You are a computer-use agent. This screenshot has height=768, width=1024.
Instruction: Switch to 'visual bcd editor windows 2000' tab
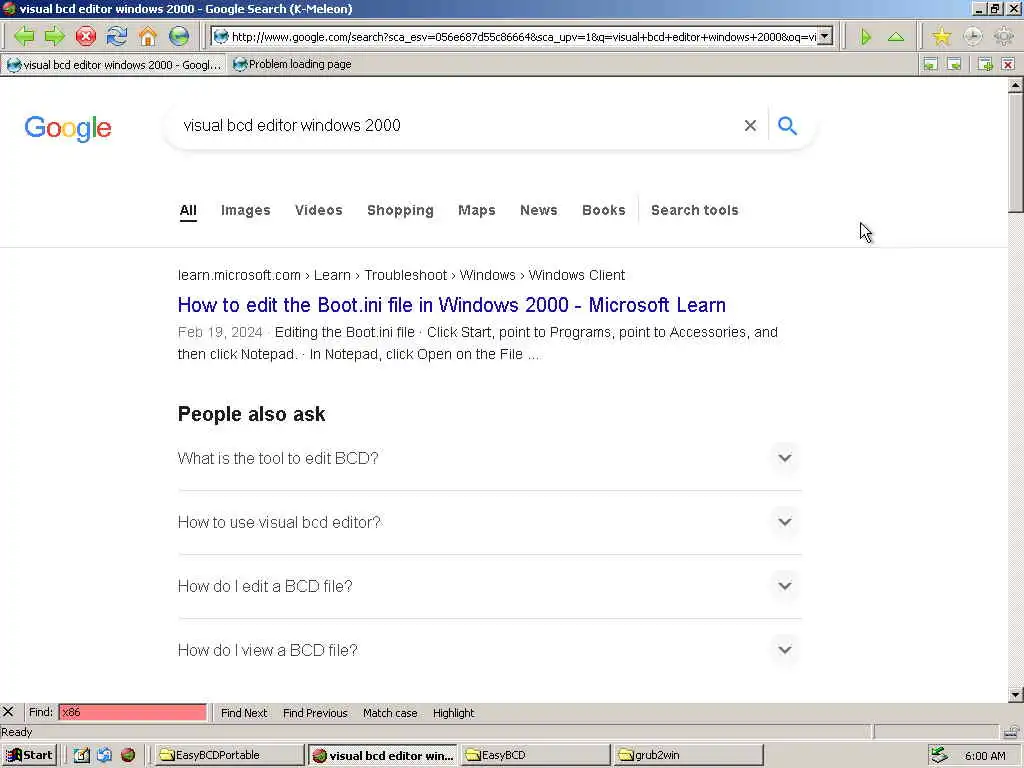(114, 65)
